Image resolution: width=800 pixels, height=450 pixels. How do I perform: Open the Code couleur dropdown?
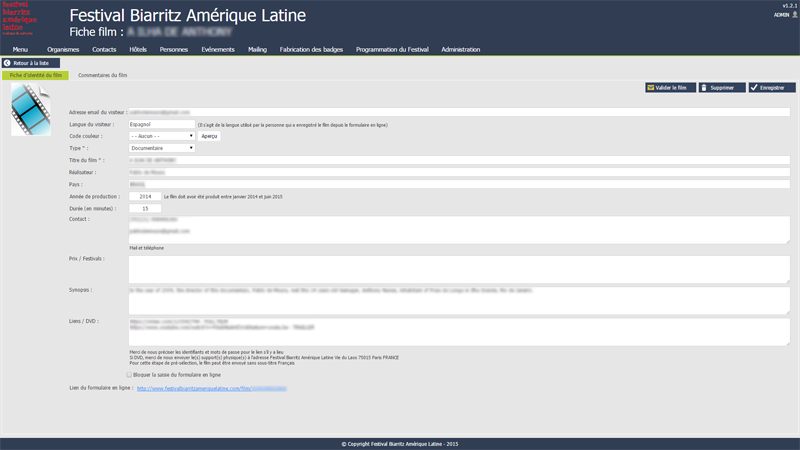162,136
